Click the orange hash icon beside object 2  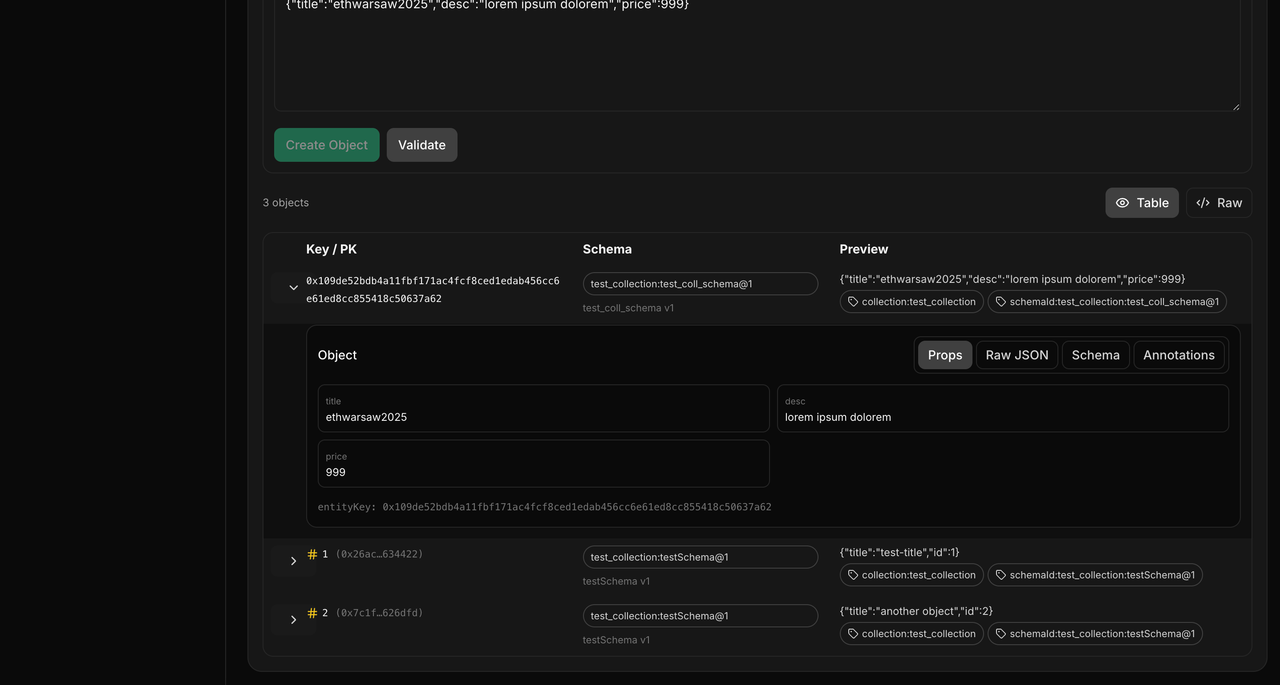(x=311, y=612)
